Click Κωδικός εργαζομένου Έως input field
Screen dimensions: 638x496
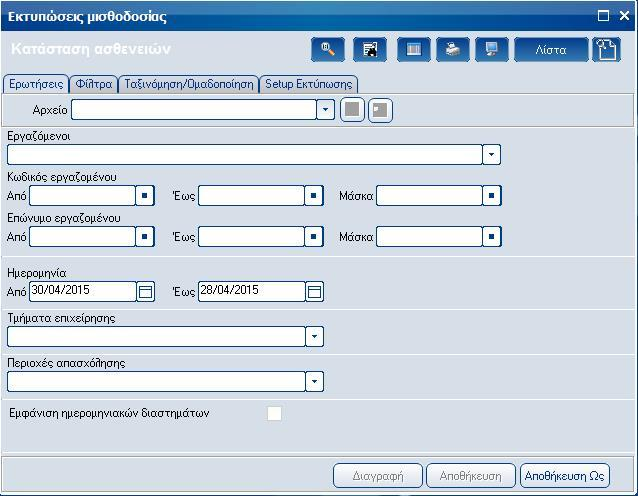click(x=251, y=196)
